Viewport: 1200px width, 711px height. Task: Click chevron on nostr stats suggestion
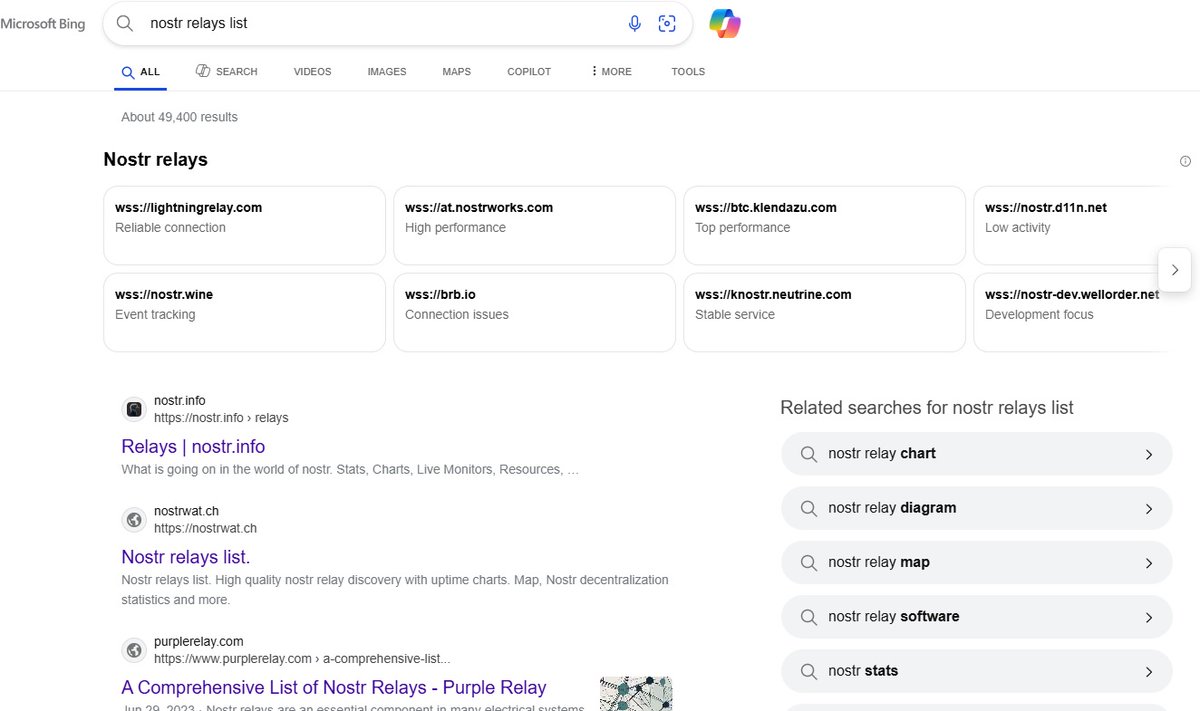[1149, 672]
